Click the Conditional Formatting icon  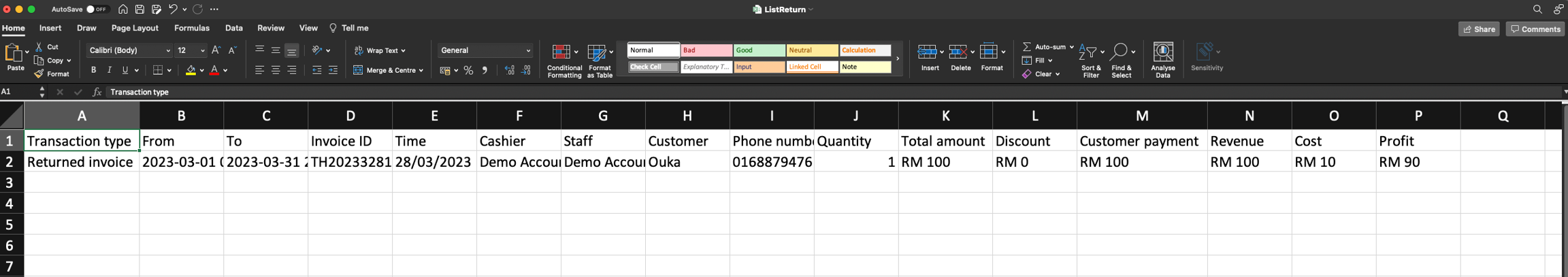561,52
